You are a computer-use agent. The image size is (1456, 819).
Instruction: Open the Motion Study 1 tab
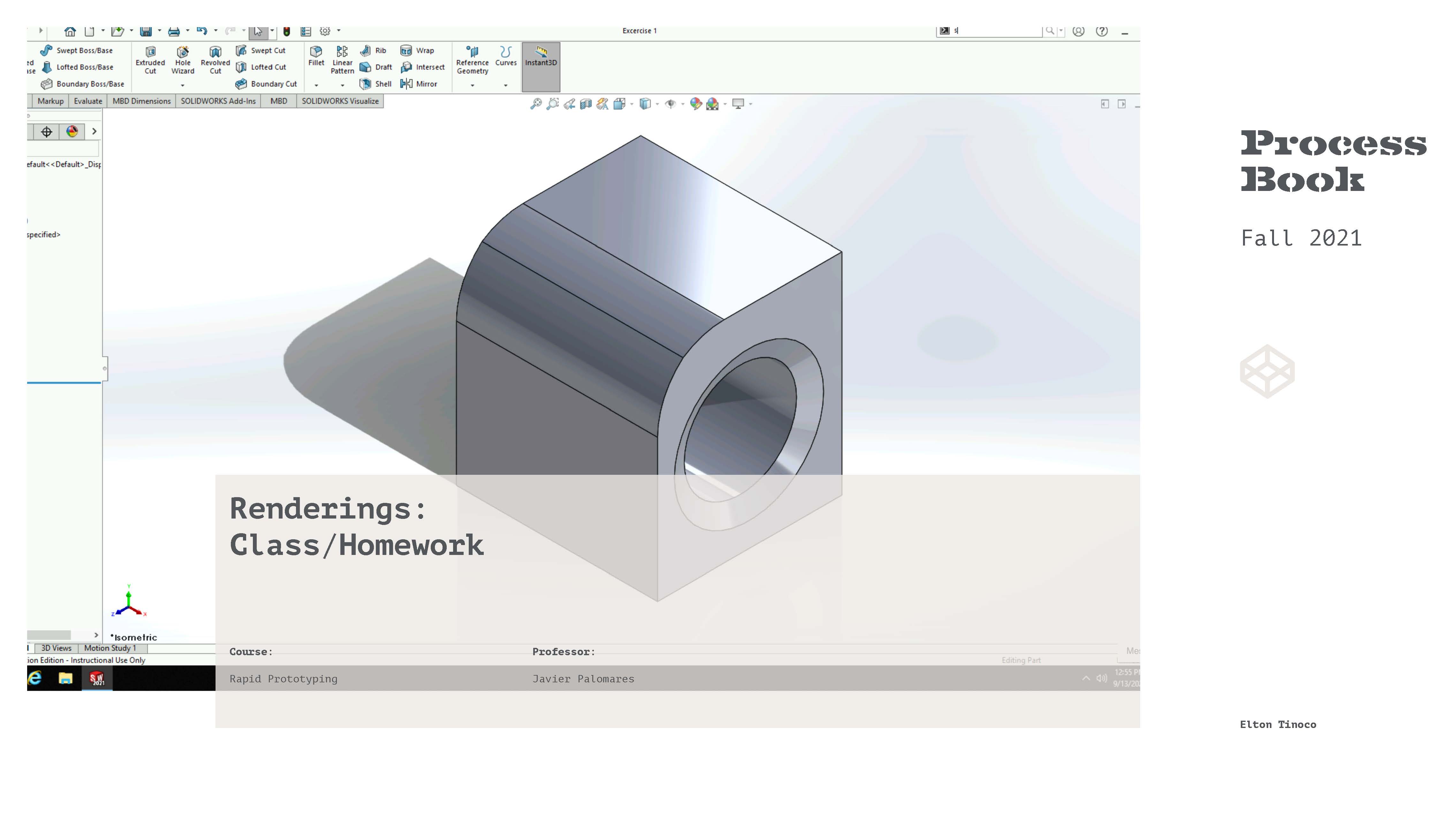click(110, 648)
